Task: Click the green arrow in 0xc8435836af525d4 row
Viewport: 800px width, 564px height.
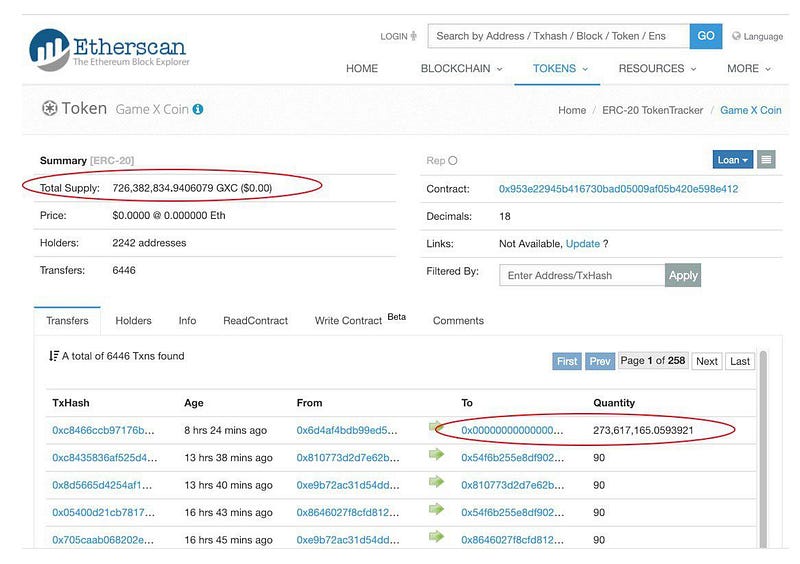Action: coord(436,454)
